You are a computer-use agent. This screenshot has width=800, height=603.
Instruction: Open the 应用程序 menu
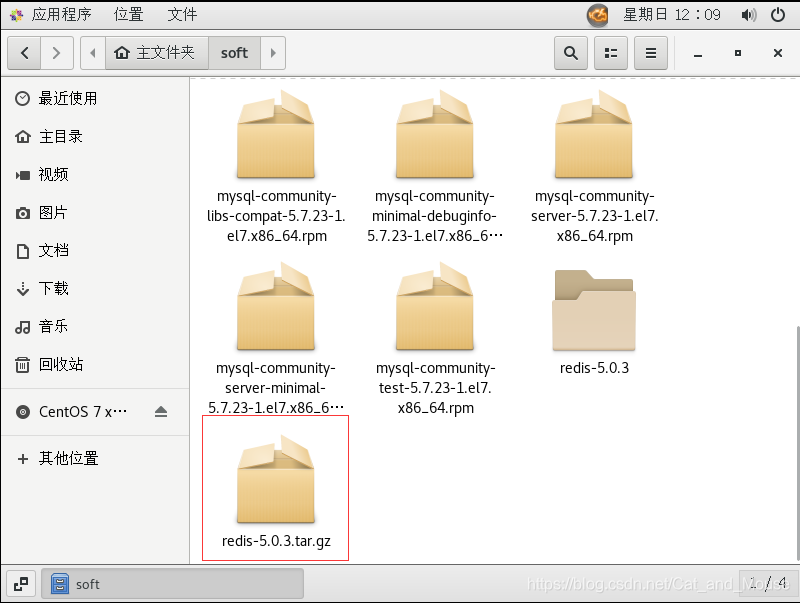coord(61,14)
